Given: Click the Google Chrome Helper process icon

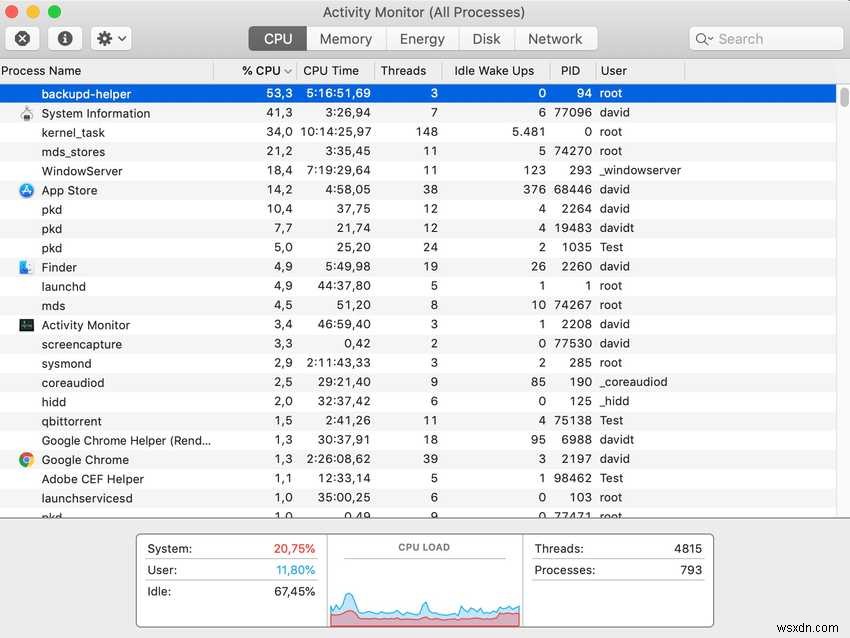Looking at the screenshot, I should coord(27,440).
